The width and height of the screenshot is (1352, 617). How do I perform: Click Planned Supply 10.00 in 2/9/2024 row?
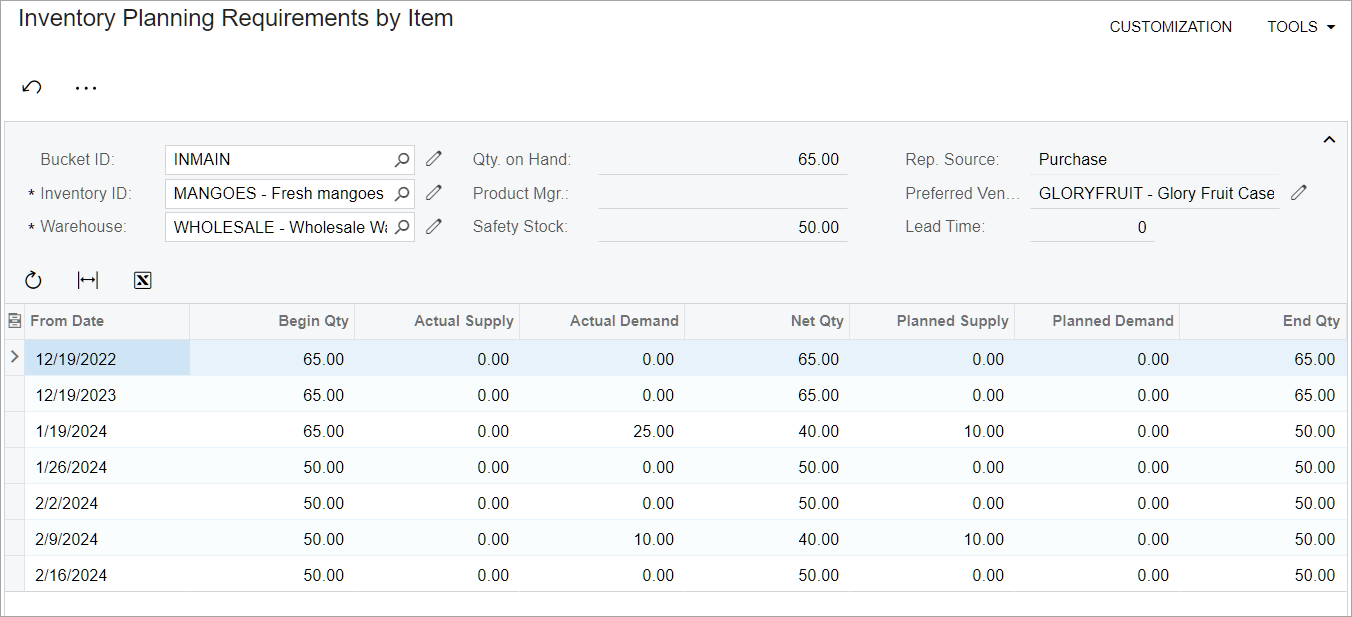click(x=932, y=539)
